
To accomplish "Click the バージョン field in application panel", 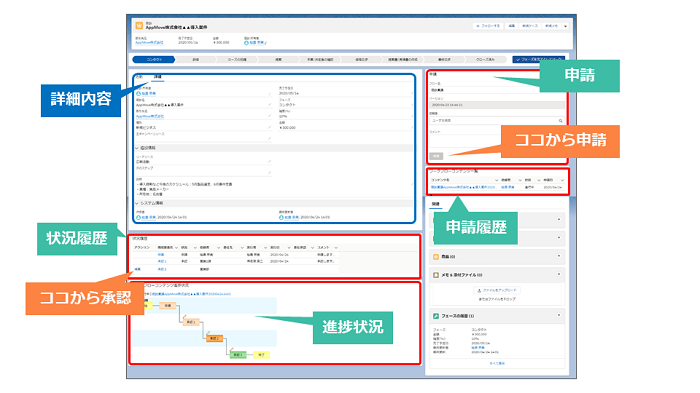I will [x=496, y=105].
